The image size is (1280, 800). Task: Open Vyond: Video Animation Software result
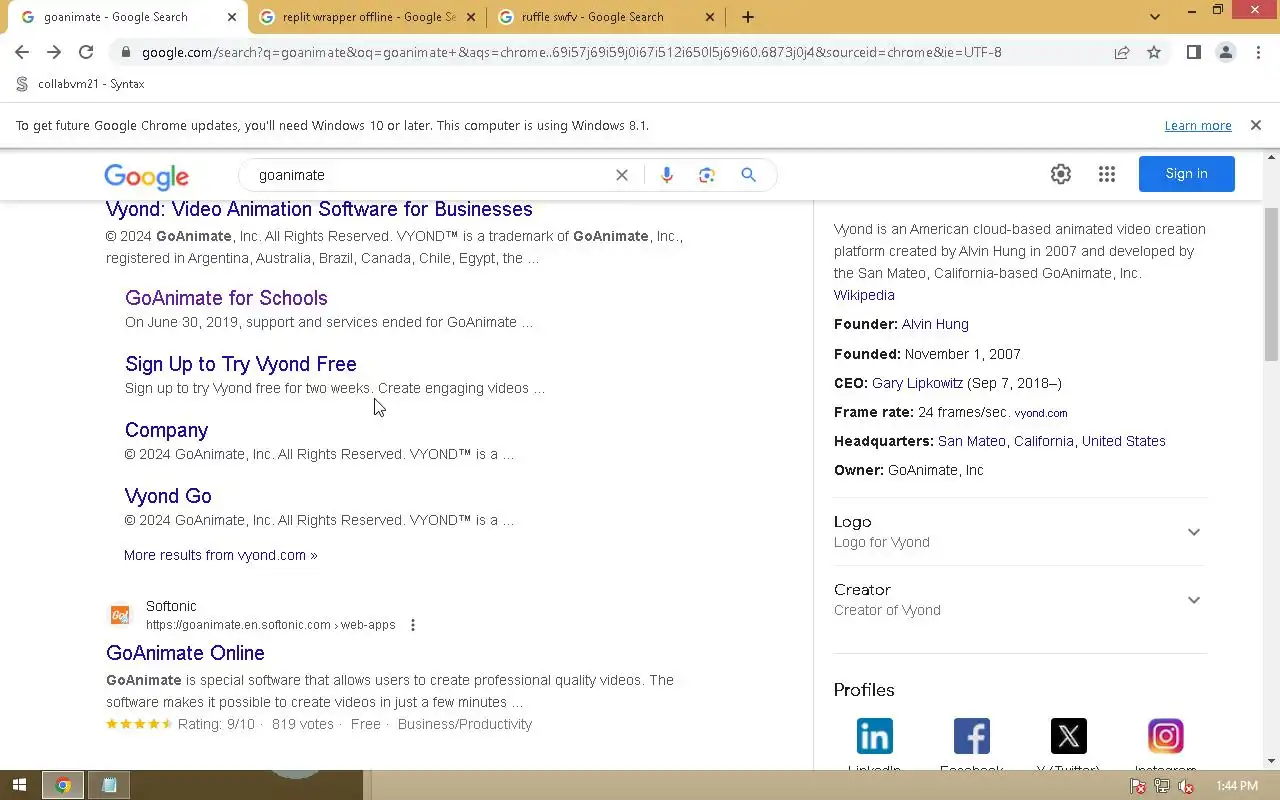tap(319, 209)
